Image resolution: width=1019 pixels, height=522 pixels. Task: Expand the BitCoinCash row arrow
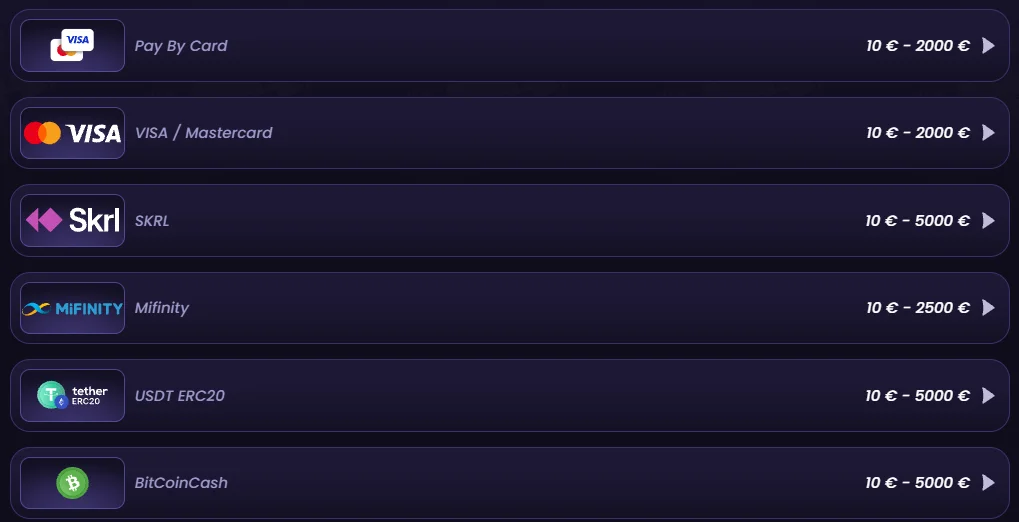pyautogui.click(x=988, y=482)
